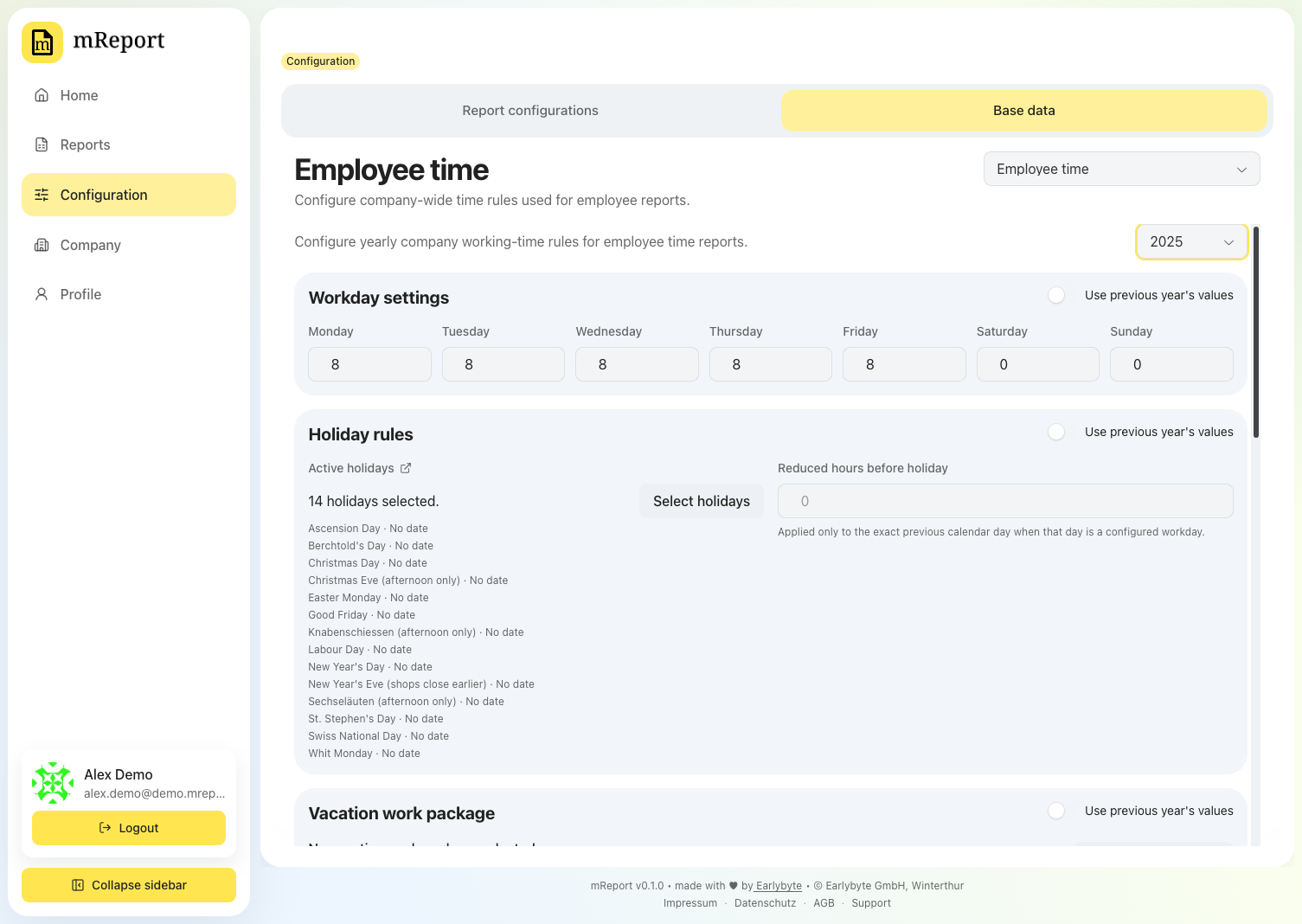1302x924 pixels.
Task: Click the Friday hours input field
Action: click(904, 364)
